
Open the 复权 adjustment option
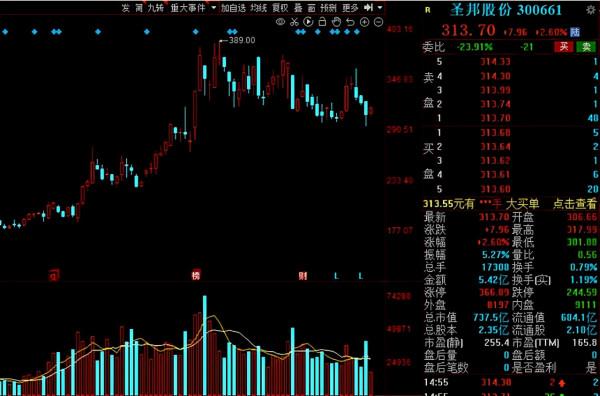coord(280,8)
